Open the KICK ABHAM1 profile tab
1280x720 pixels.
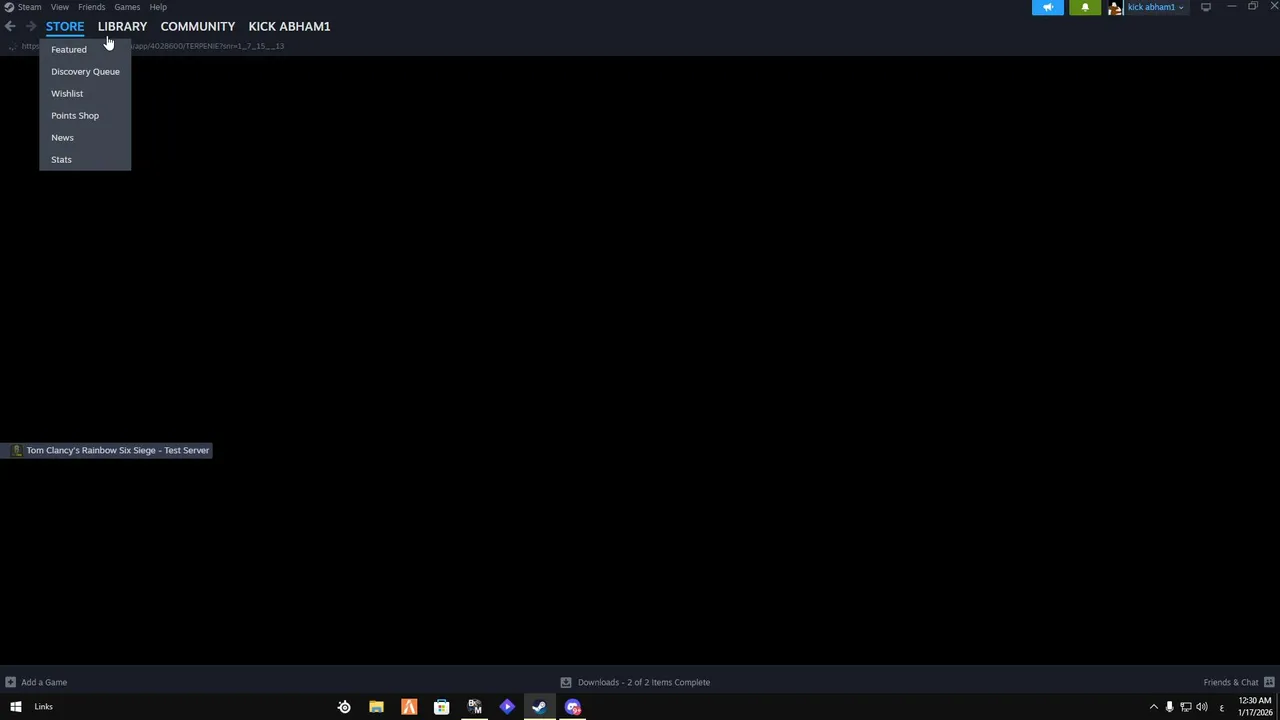pos(289,26)
